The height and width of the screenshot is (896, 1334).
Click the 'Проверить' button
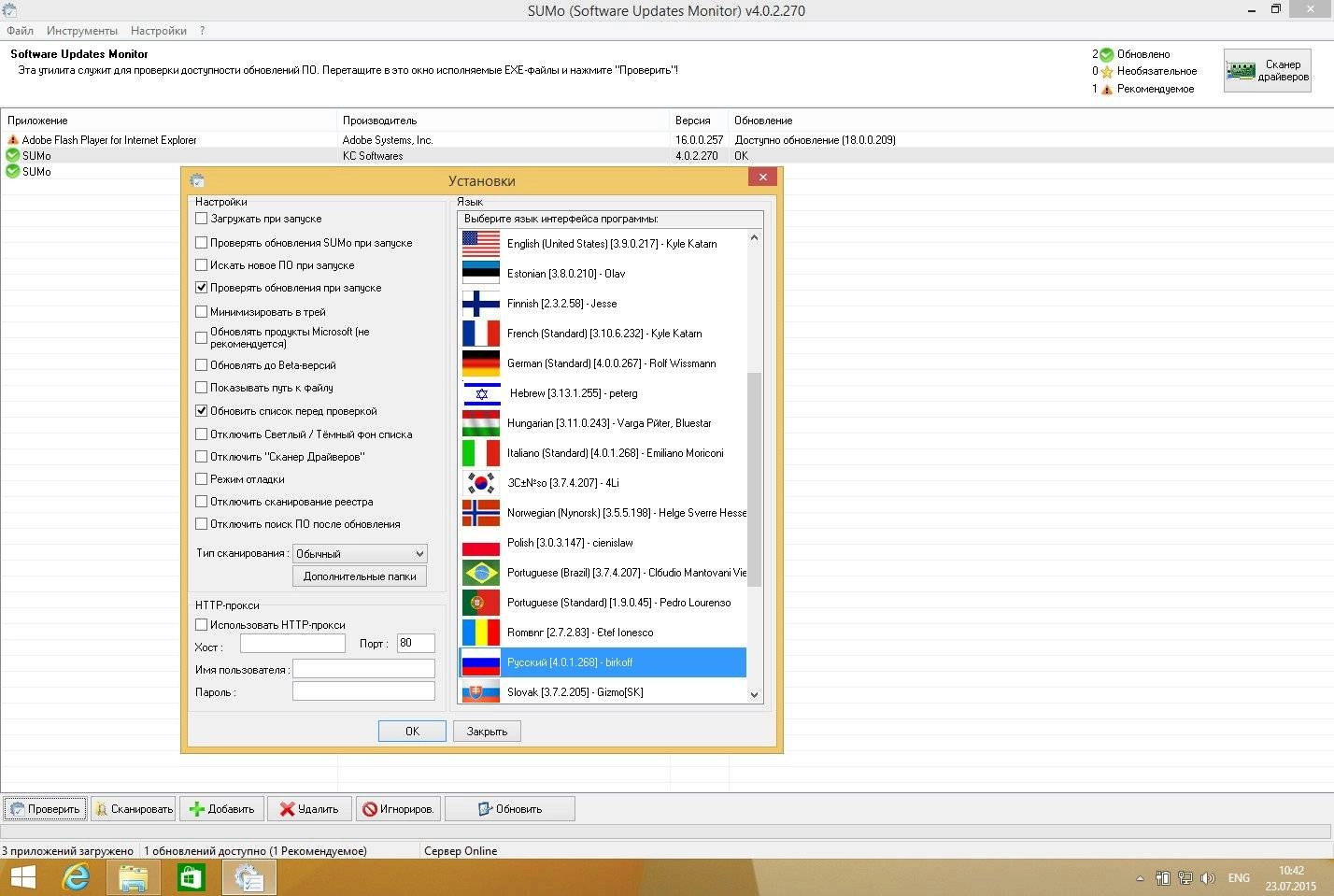[45, 809]
